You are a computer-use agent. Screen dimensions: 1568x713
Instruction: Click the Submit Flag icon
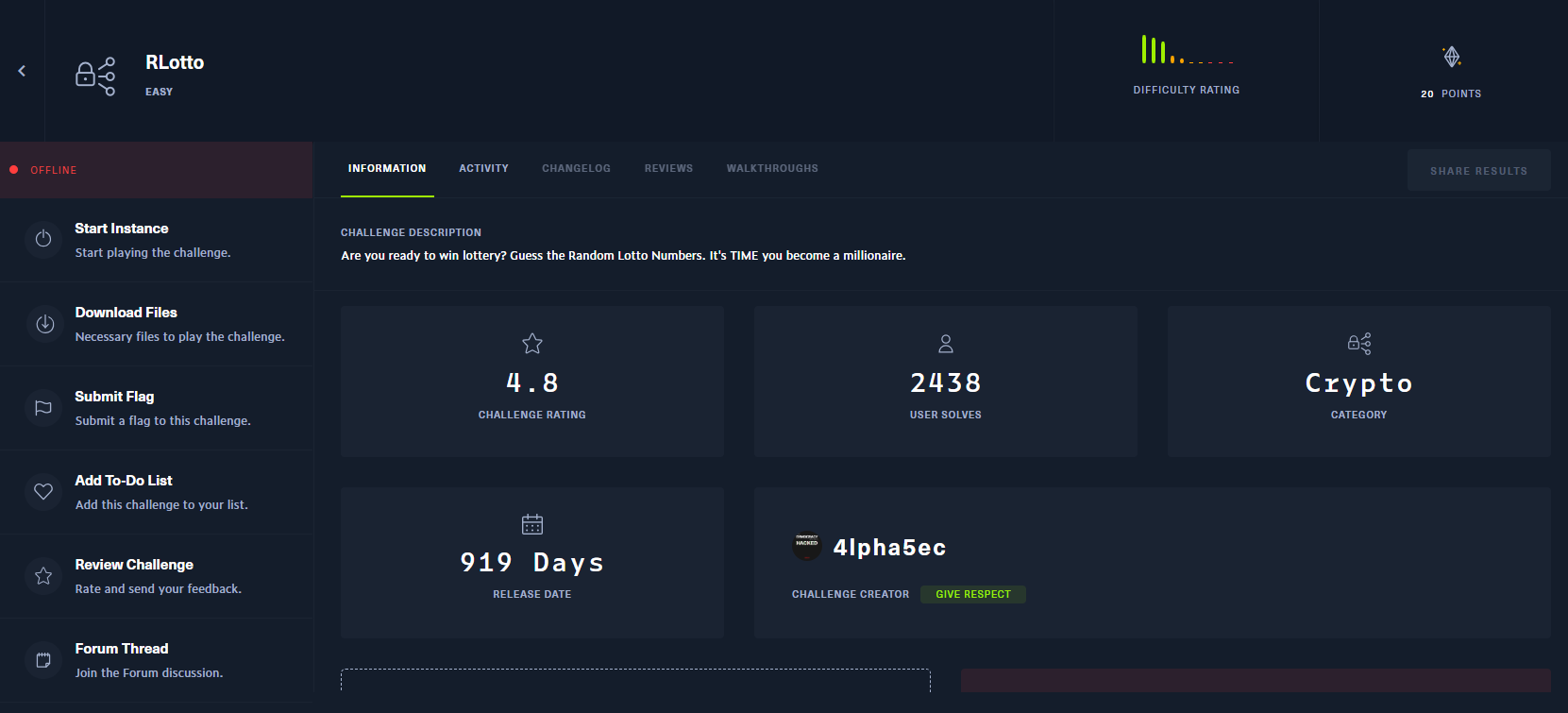point(43,408)
